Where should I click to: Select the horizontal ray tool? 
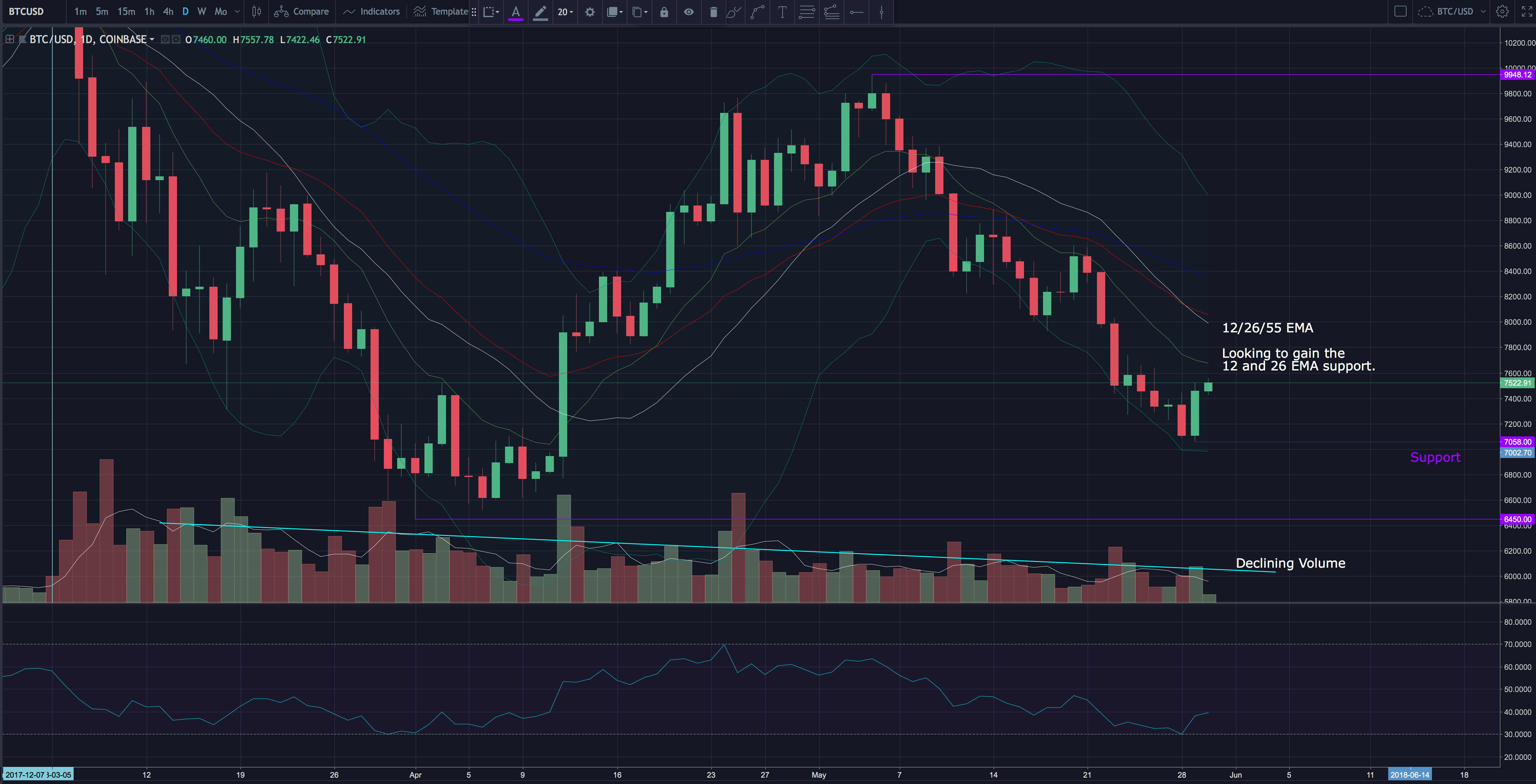tap(857, 11)
